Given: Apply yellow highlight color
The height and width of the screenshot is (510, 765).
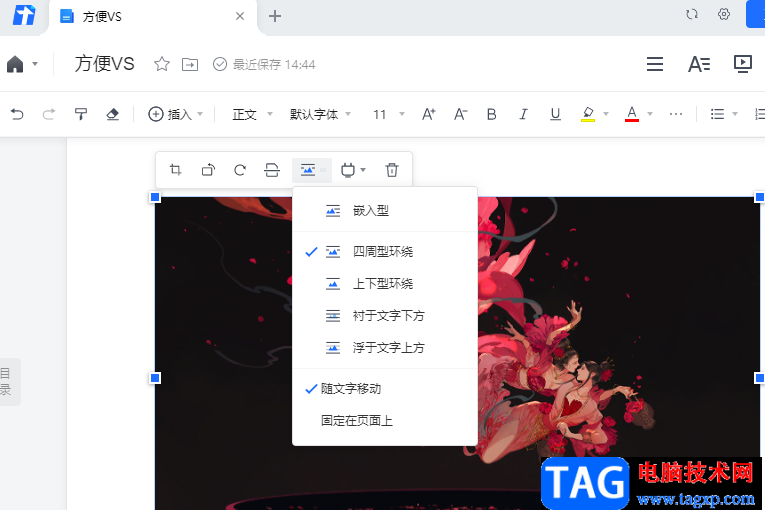Looking at the screenshot, I should coord(588,114).
